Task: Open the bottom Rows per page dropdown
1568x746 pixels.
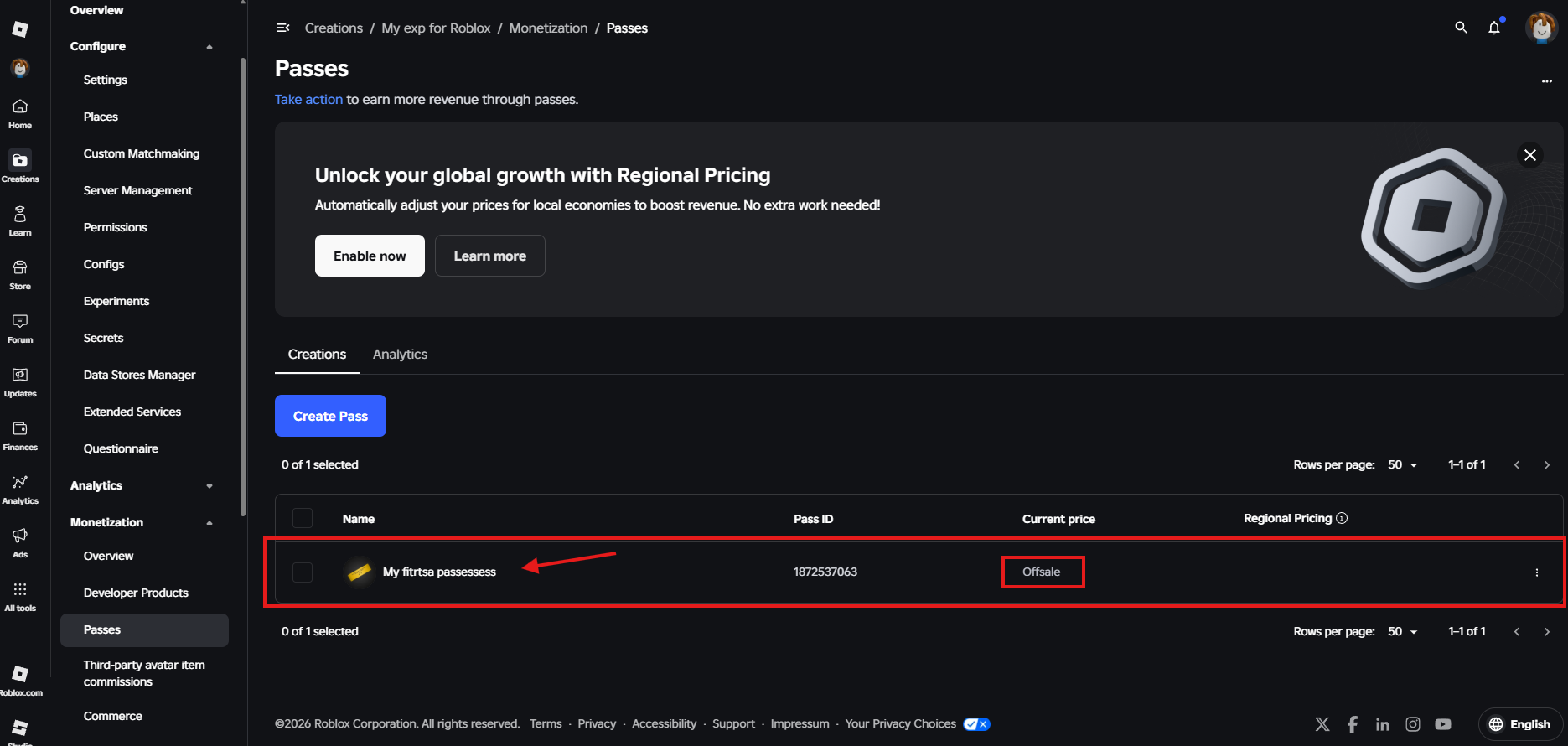Action: [x=1403, y=631]
